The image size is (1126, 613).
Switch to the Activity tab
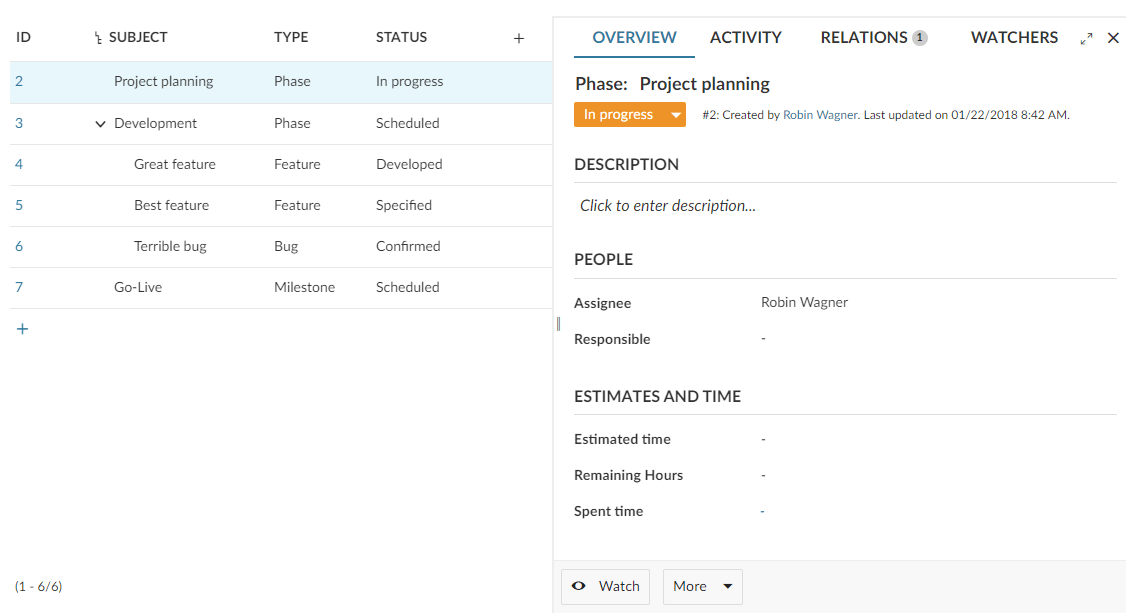coord(745,38)
